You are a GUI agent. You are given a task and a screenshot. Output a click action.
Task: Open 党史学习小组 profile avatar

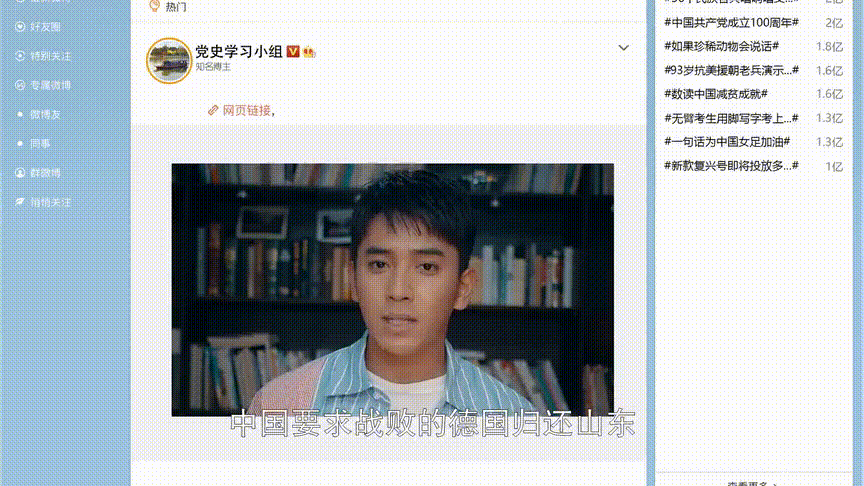coord(169,61)
